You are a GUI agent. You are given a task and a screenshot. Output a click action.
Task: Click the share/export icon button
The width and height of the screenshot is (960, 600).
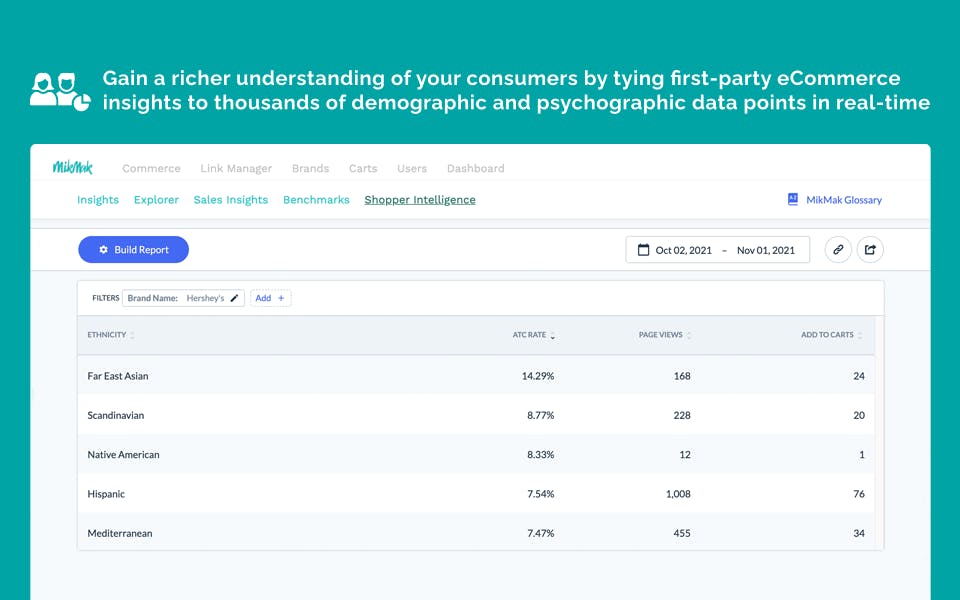(870, 250)
